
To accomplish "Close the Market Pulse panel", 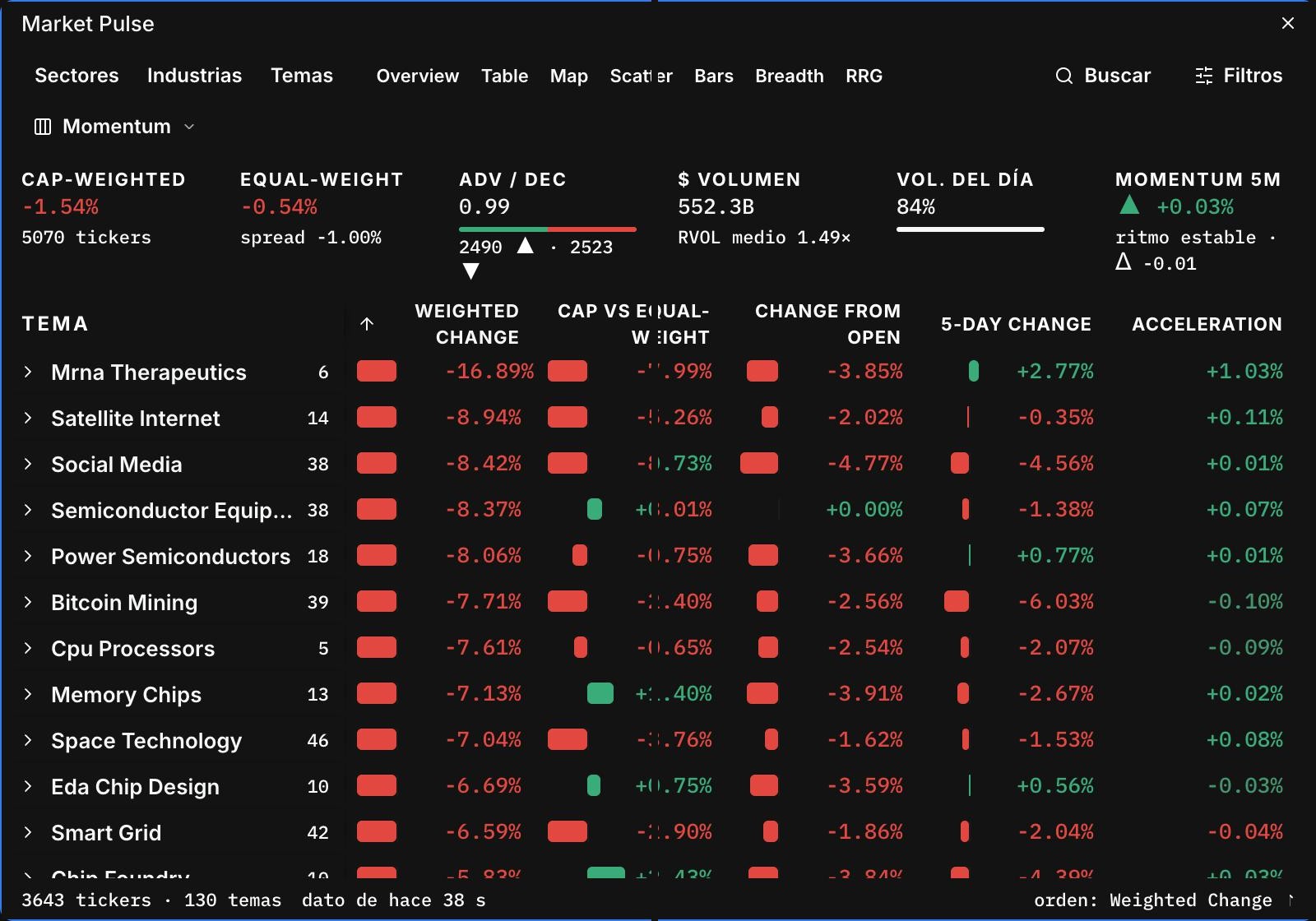I will 1288,23.
